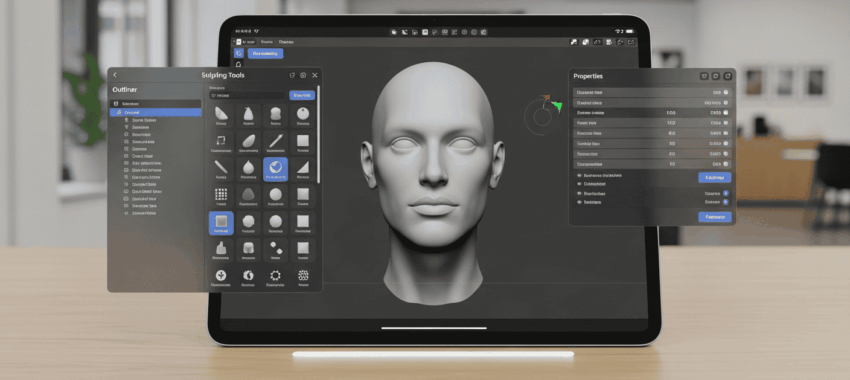The width and height of the screenshot is (850, 380).
Task: Click the highlighted blue circular sculpting tool
Action: point(275,169)
